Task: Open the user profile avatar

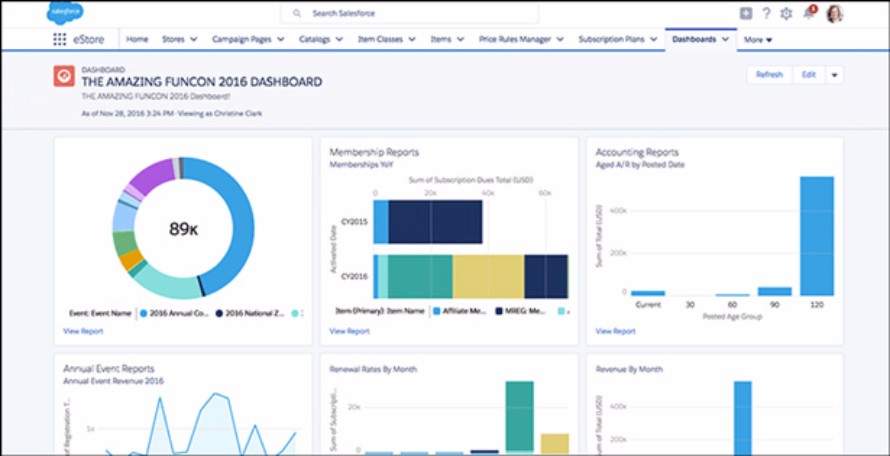Action: [834, 14]
